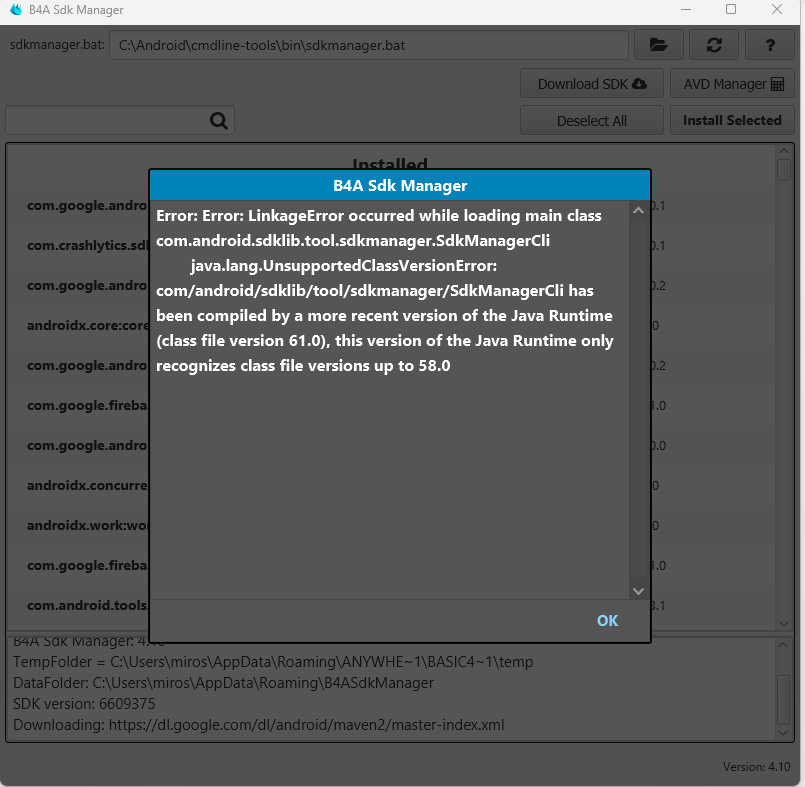Click the log panel scroll-up arrow

[x=783, y=645]
